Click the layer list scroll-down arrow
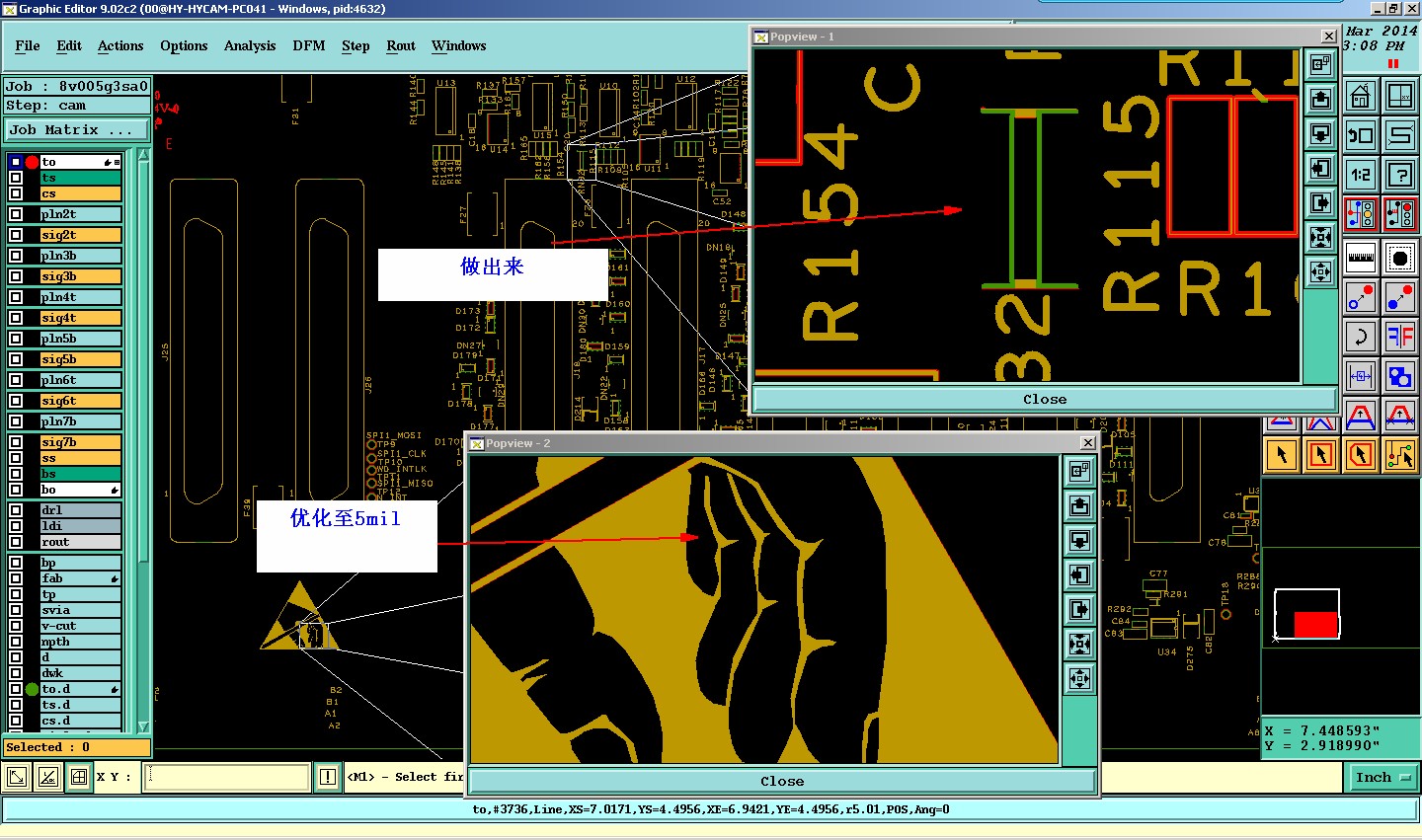 [x=143, y=726]
